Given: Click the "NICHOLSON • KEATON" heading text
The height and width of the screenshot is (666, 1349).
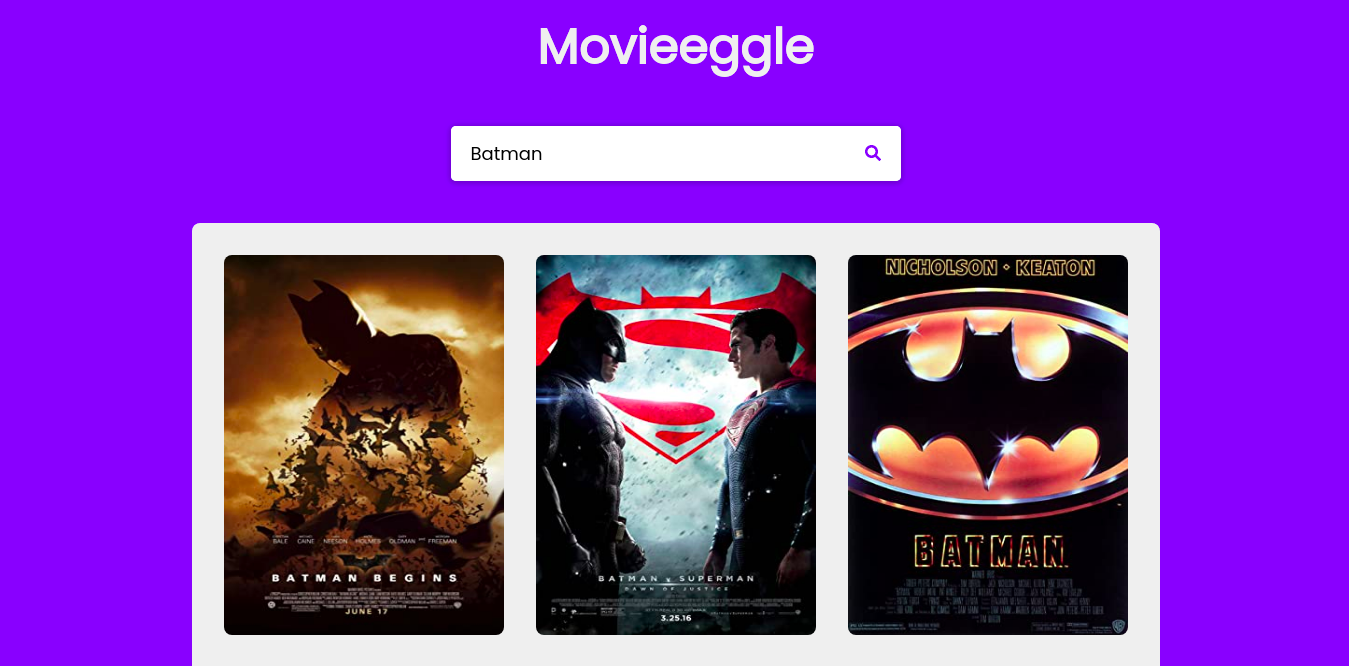Looking at the screenshot, I should pyautogui.click(x=990, y=267).
